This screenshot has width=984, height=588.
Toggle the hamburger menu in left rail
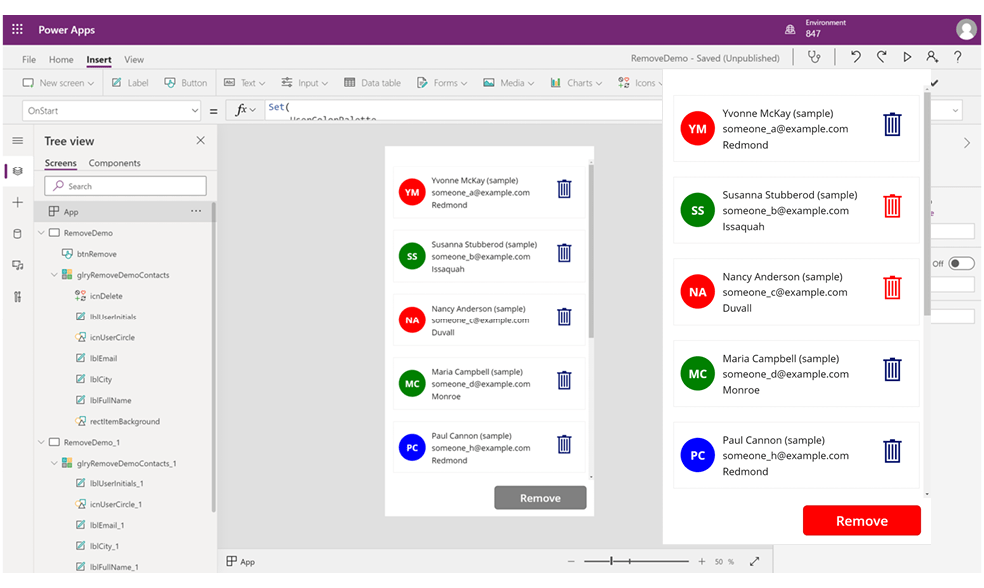[18, 141]
